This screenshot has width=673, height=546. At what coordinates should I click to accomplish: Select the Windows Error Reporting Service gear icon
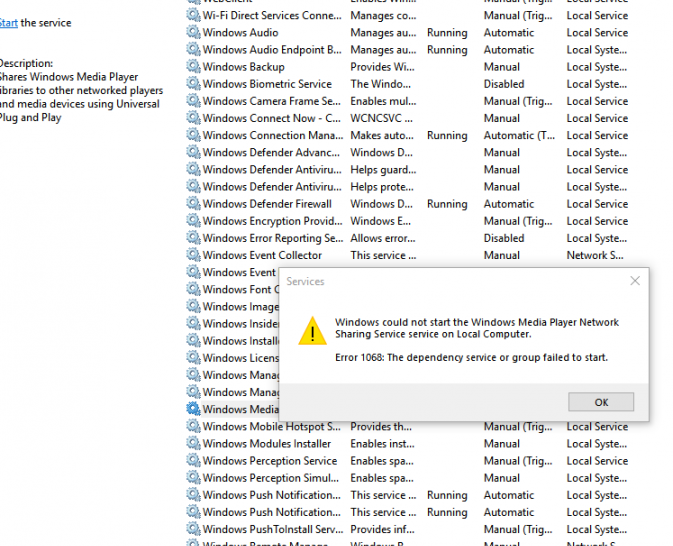[x=193, y=238]
